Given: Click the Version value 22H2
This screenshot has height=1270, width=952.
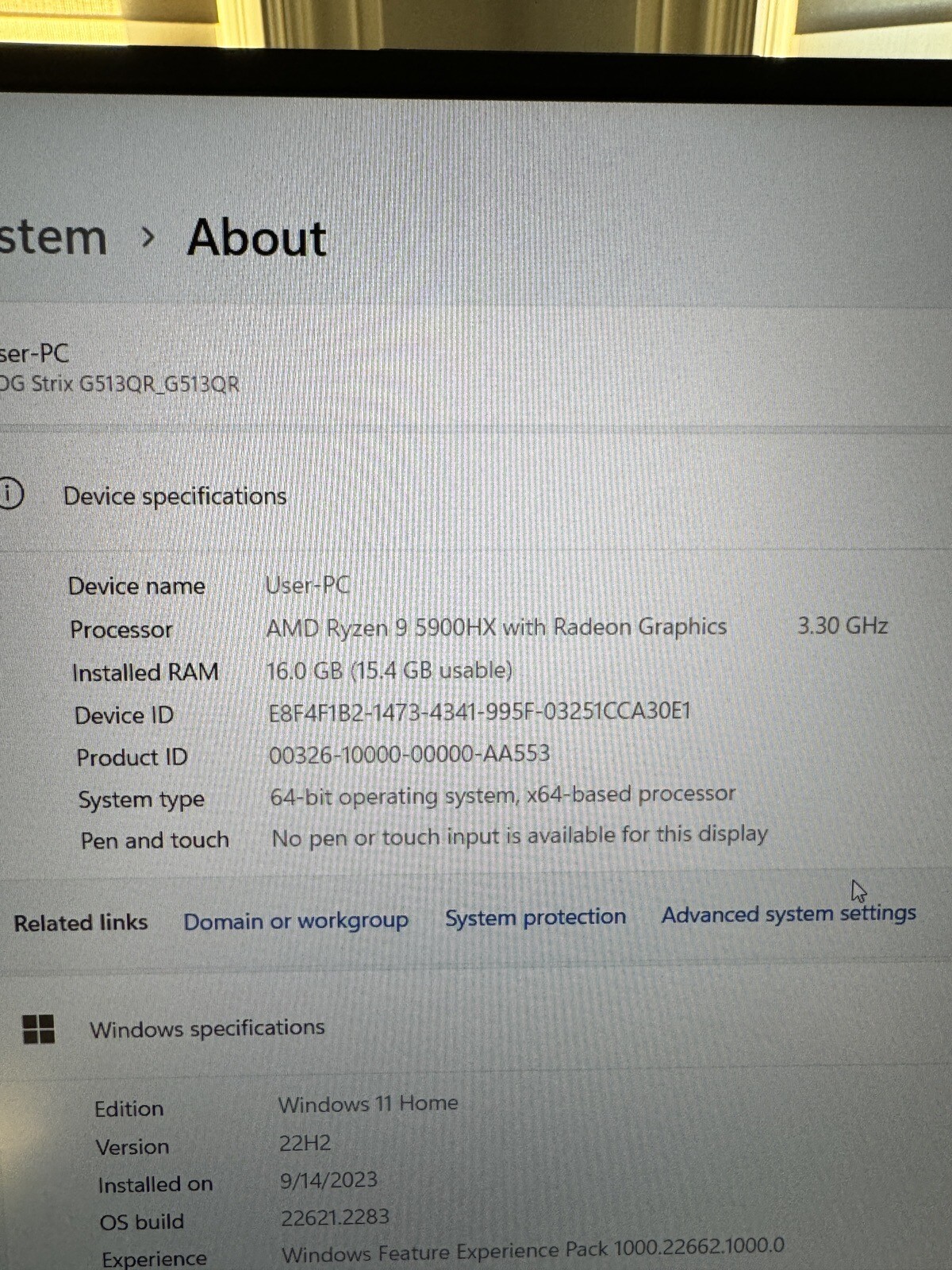Looking at the screenshot, I should 305,1143.
